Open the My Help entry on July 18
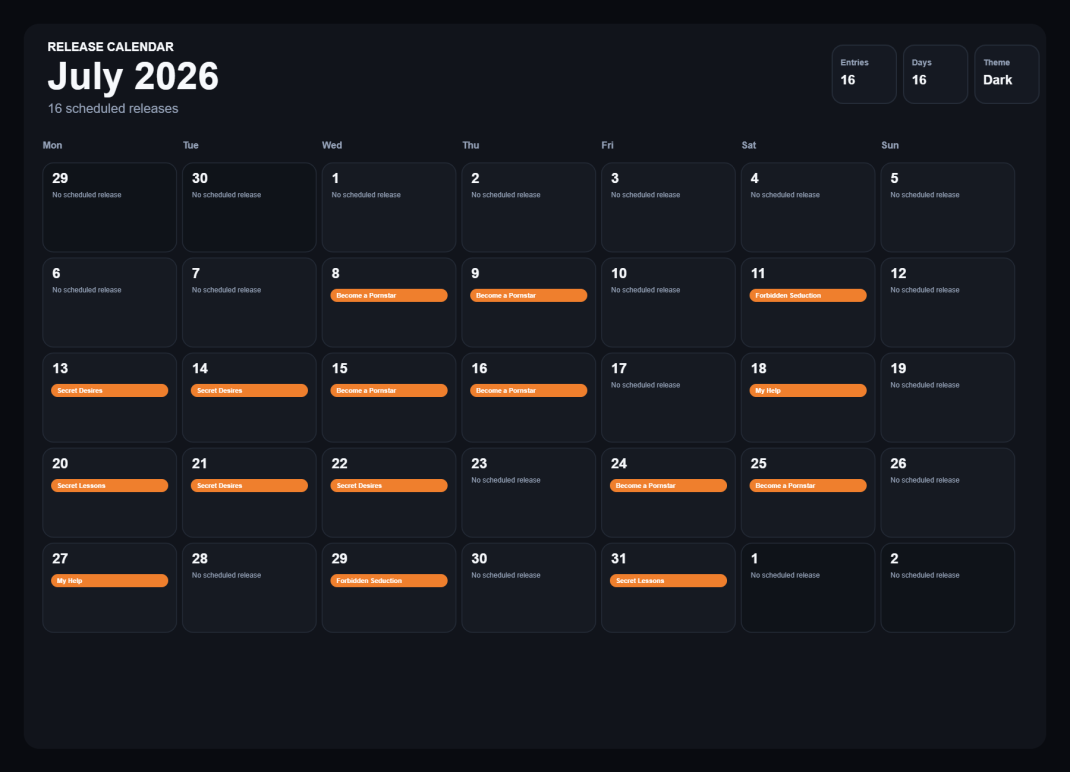This screenshot has width=1070, height=772. tap(808, 390)
